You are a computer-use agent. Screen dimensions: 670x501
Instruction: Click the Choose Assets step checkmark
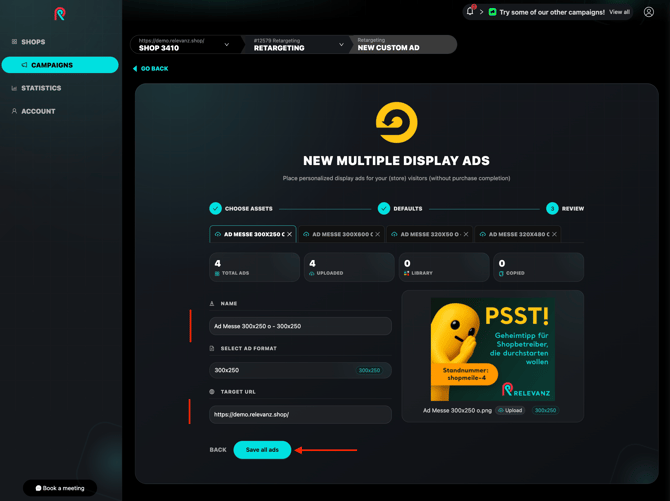coord(215,209)
